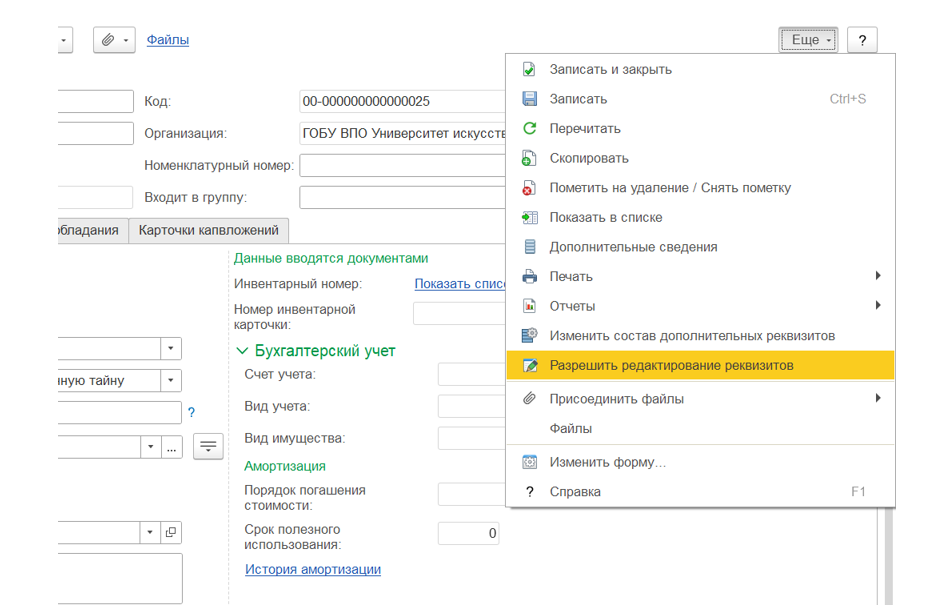Click the lines filter button left of Вид имущества
The height and width of the screenshot is (614, 943).
[208, 446]
